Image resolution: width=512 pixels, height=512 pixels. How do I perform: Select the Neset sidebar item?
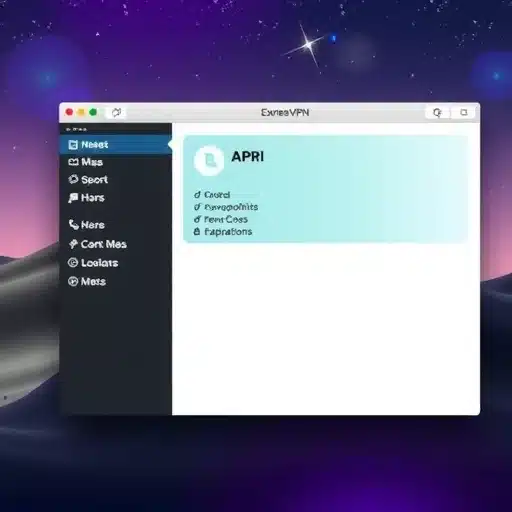pyautogui.click(x=115, y=145)
